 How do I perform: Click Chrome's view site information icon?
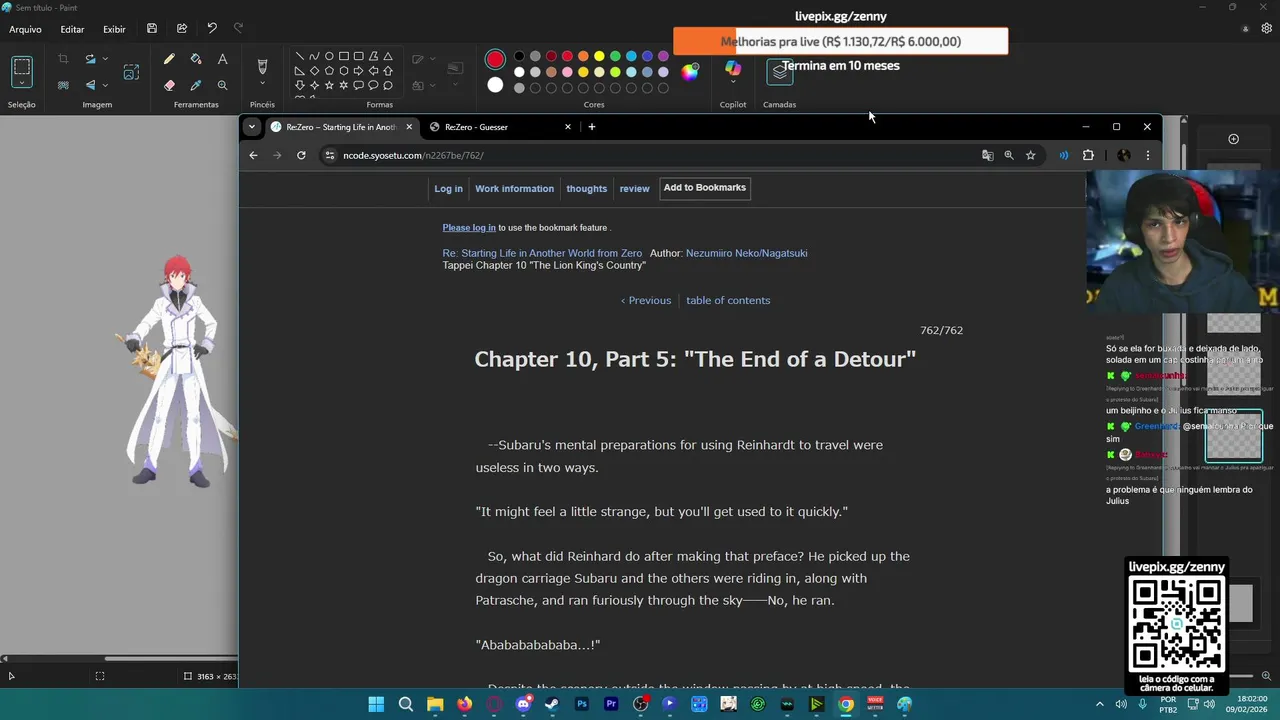point(329,155)
